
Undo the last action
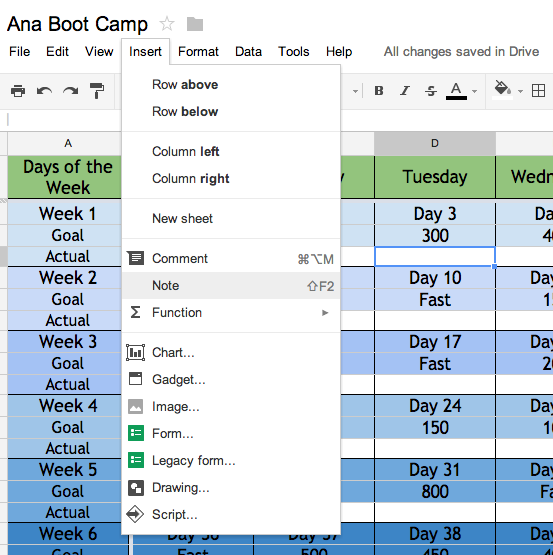point(44,91)
